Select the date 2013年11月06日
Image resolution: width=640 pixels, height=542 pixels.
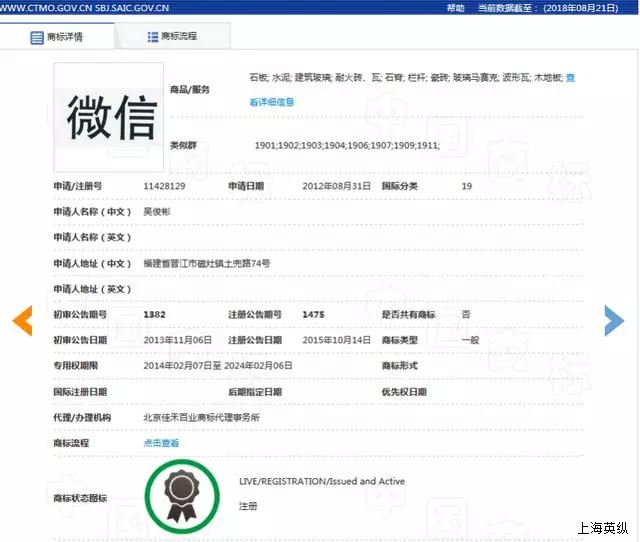(x=178, y=340)
